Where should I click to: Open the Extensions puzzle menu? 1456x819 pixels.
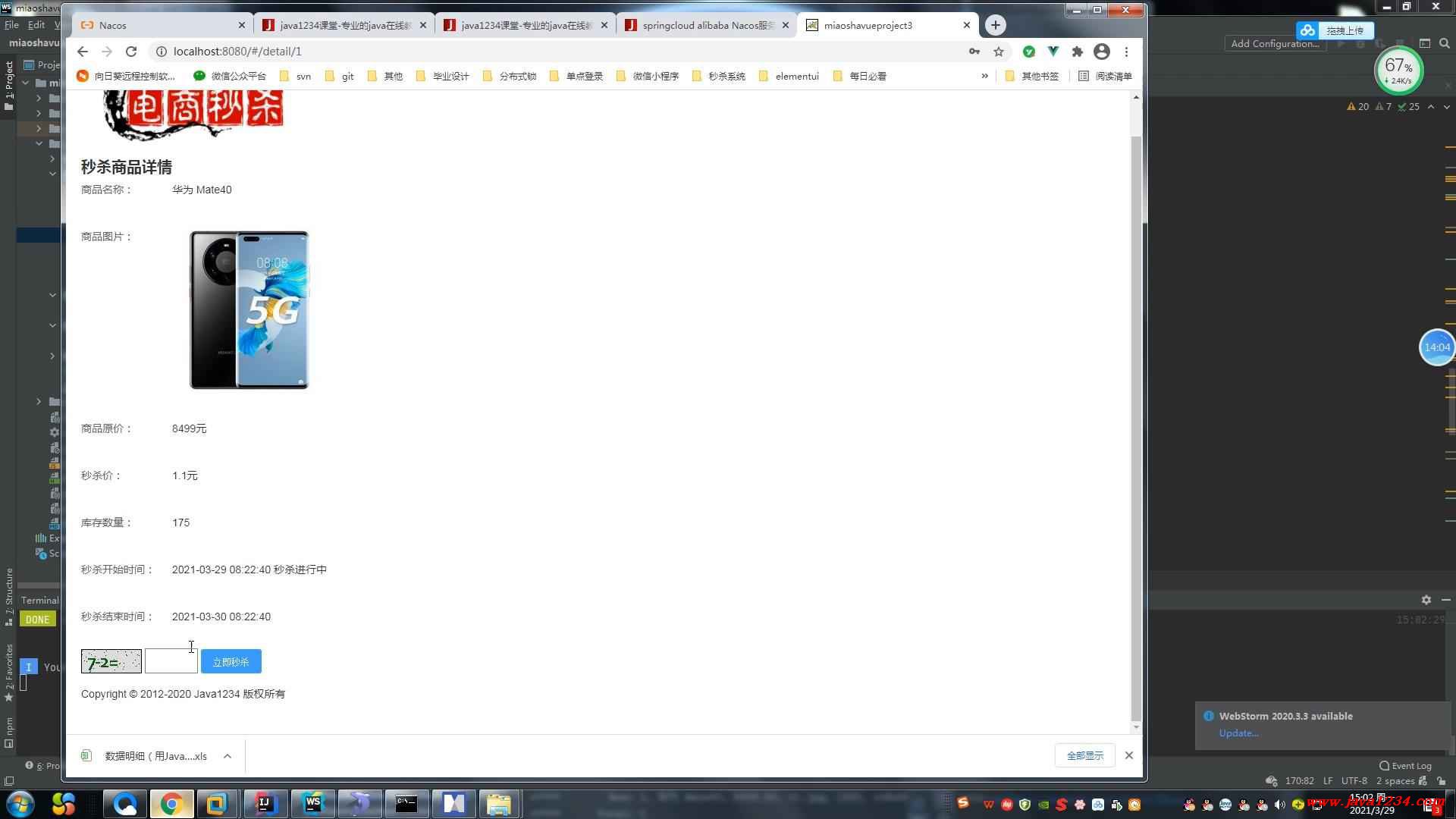[1078, 52]
